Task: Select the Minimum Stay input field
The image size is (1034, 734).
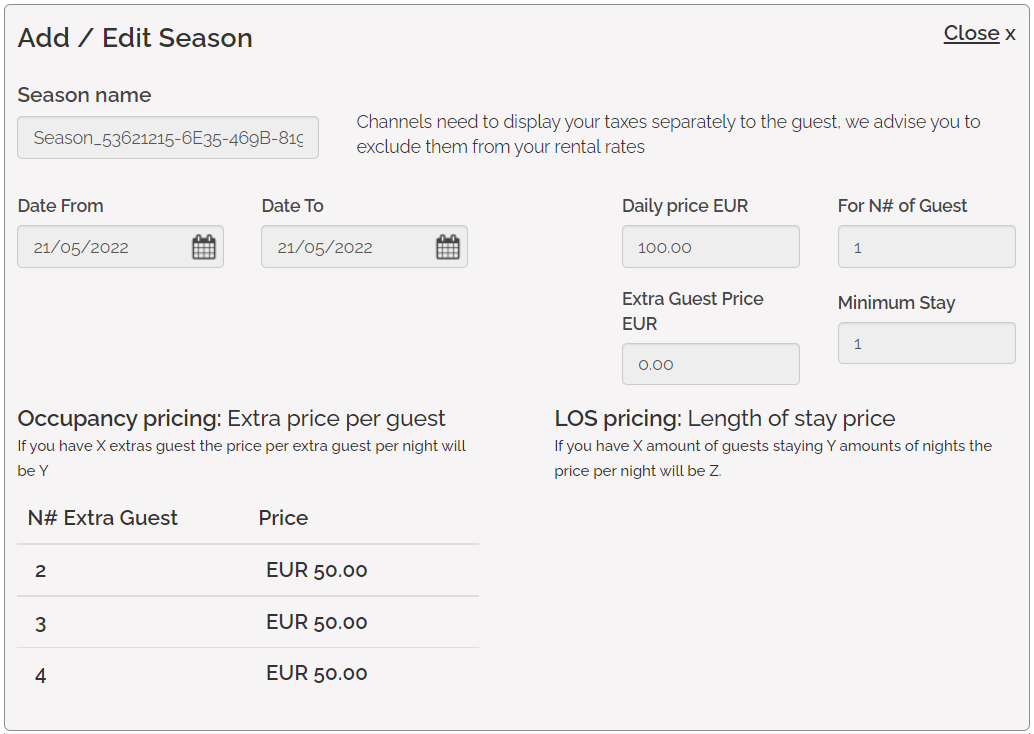Action: (x=926, y=343)
